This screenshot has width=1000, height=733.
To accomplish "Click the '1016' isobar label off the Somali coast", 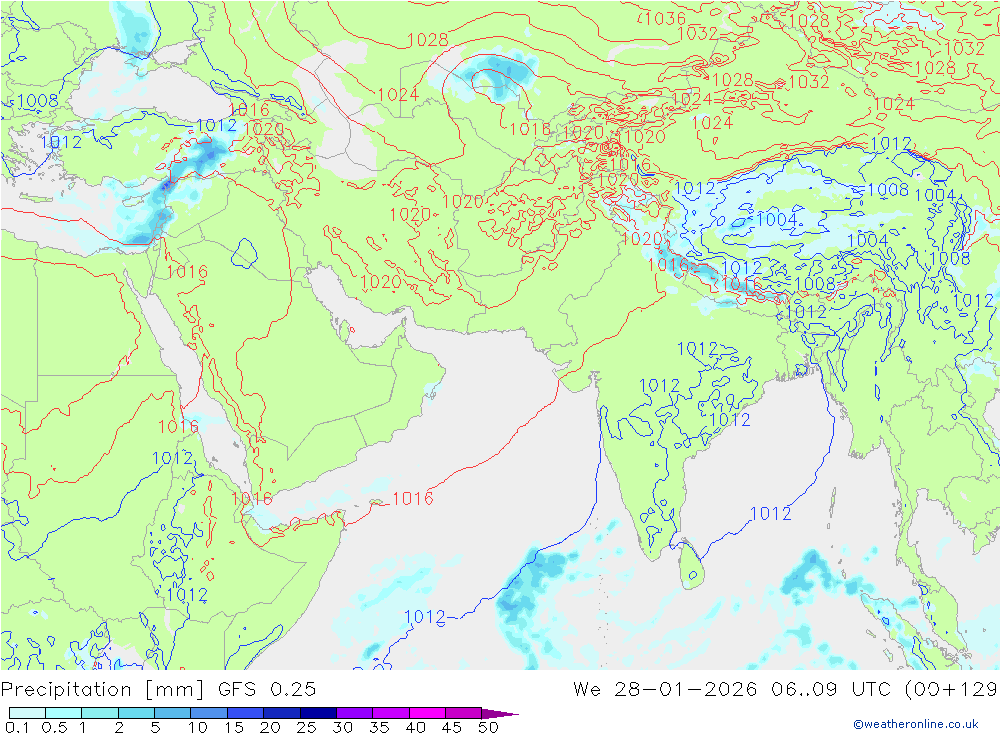I will (x=413, y=498).
